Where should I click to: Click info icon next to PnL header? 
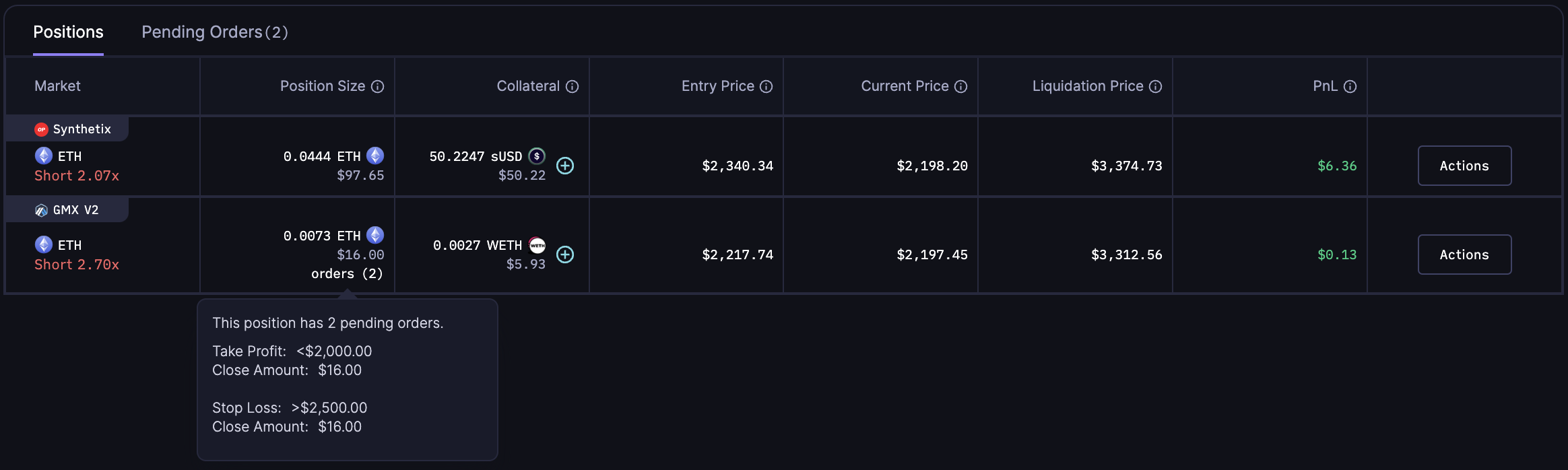[x=1348, y=86]
